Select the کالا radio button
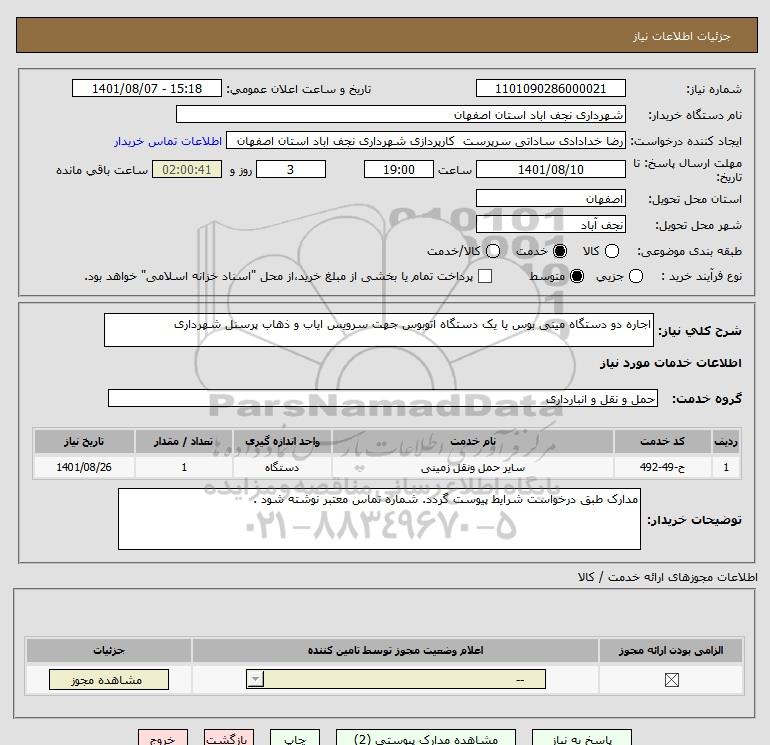 (x=612, y=251)
